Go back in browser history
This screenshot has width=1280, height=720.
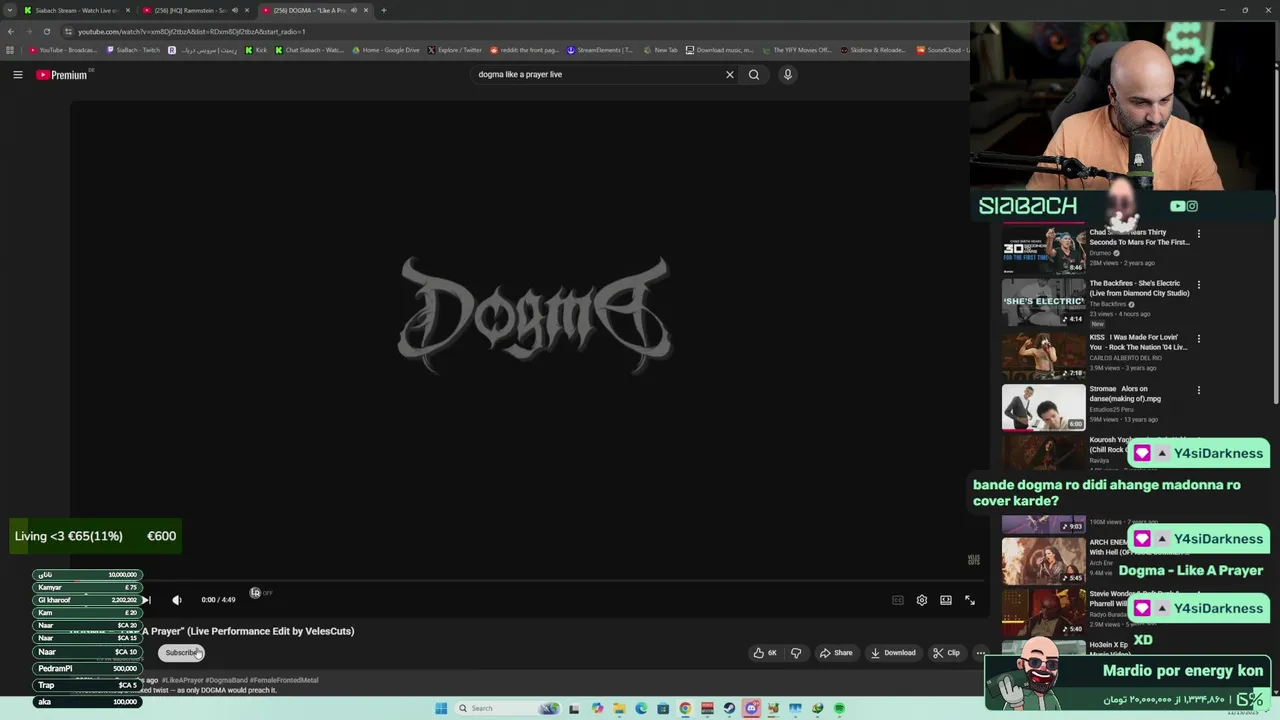pyautogui.click(x=11, y=31)
